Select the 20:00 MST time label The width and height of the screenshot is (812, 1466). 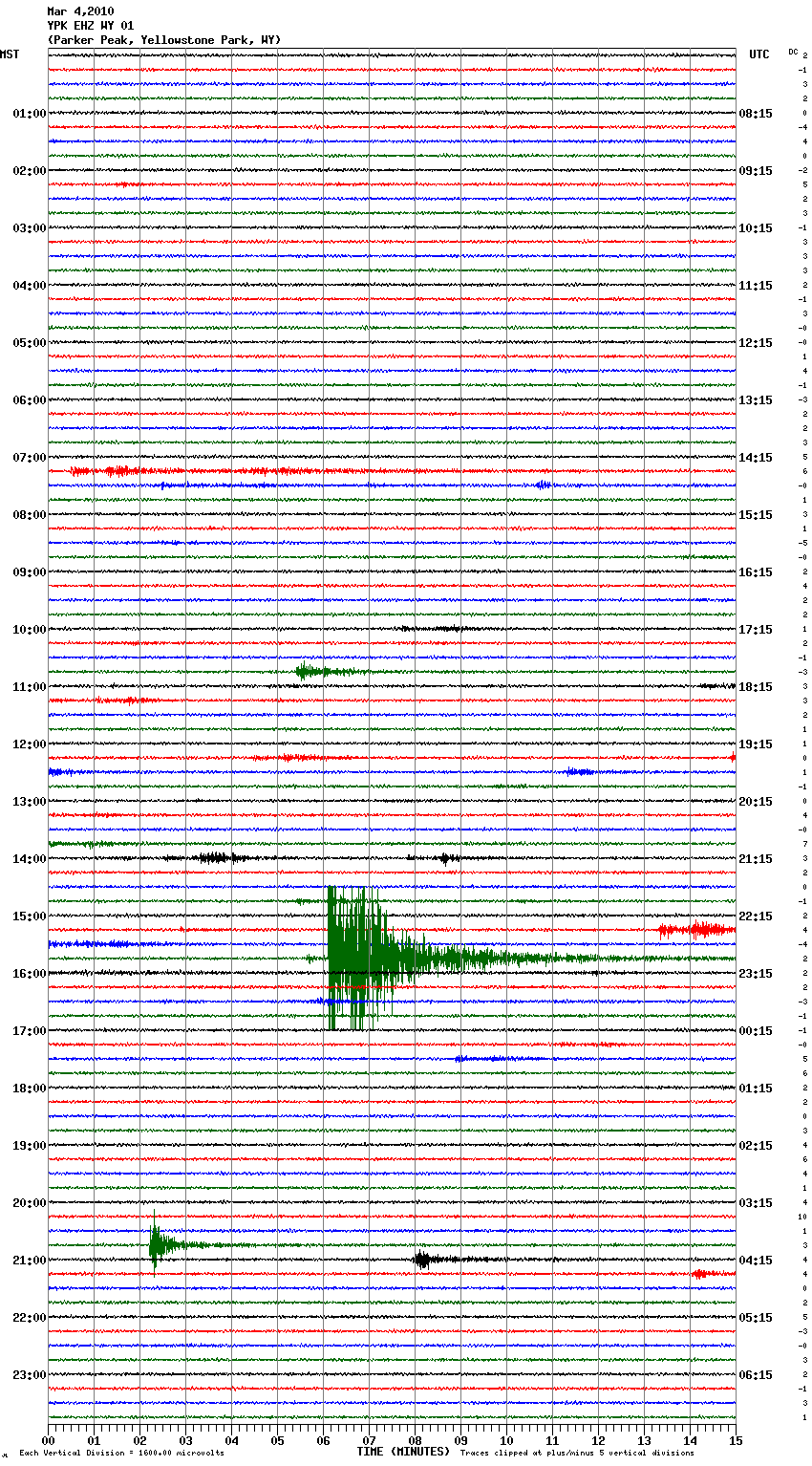30,1203
